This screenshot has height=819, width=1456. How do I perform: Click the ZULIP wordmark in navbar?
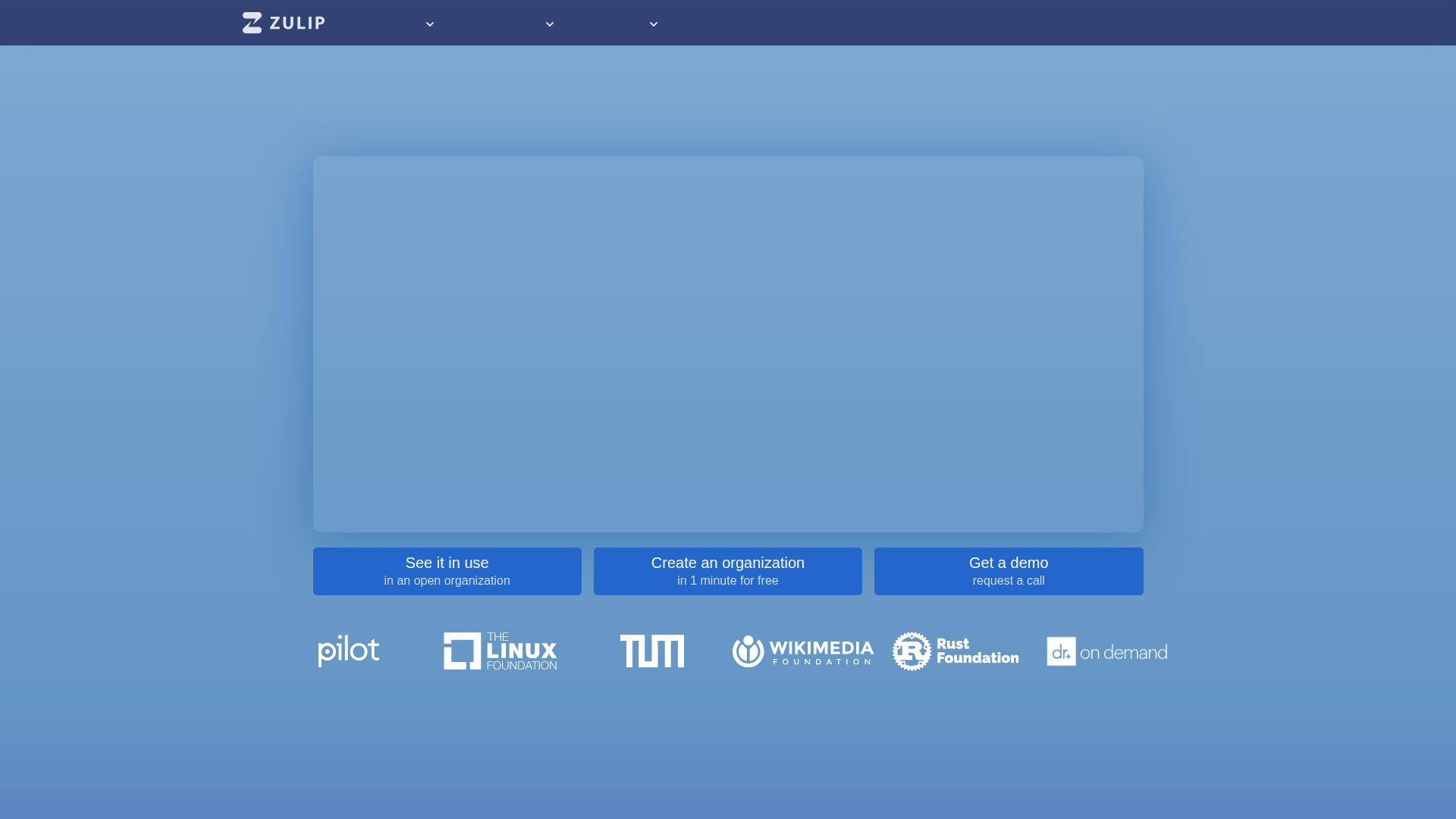pyautogui.click(x=297, y=23)
